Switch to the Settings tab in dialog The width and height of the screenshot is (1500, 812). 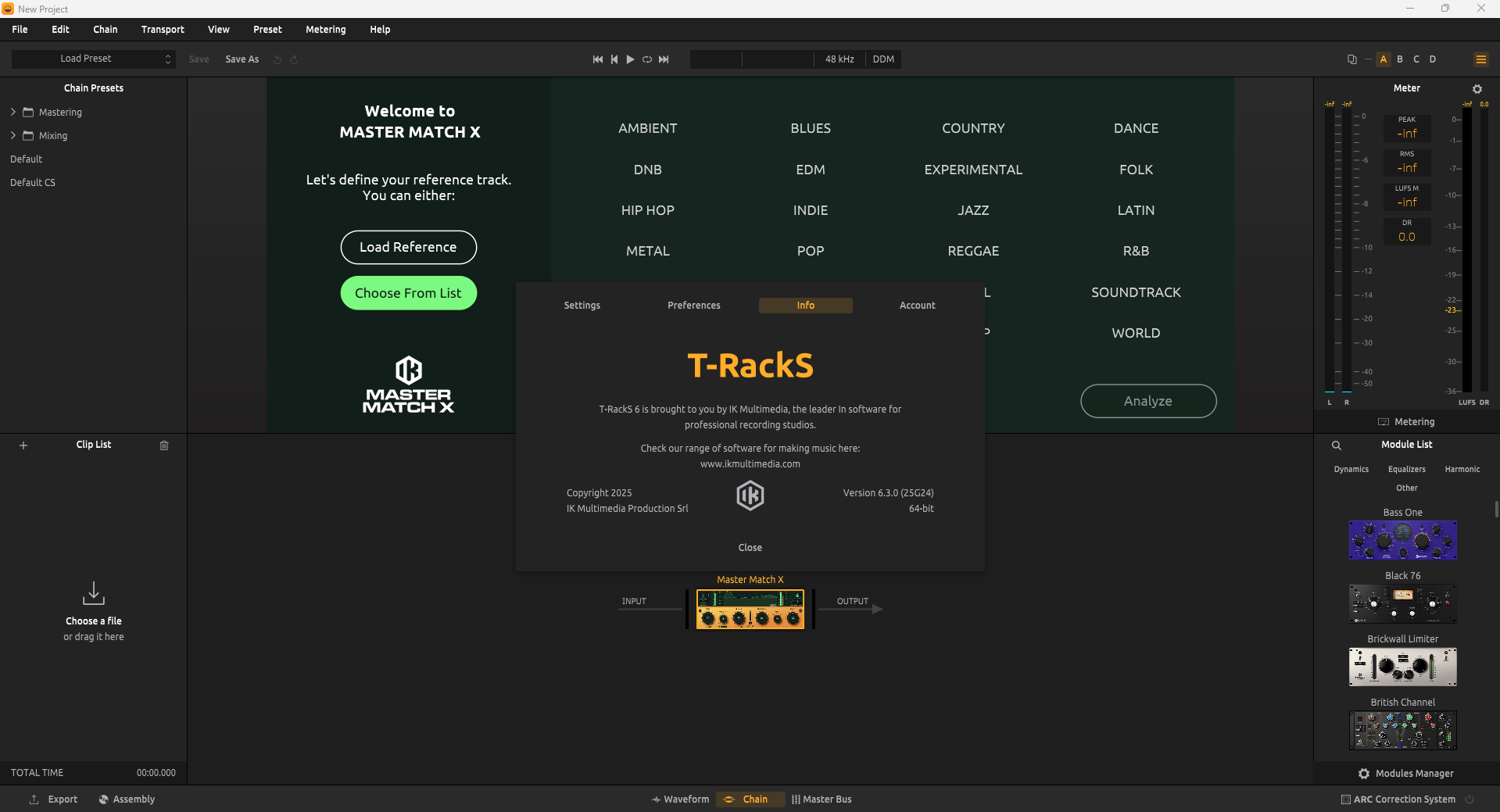coord(582,306)
